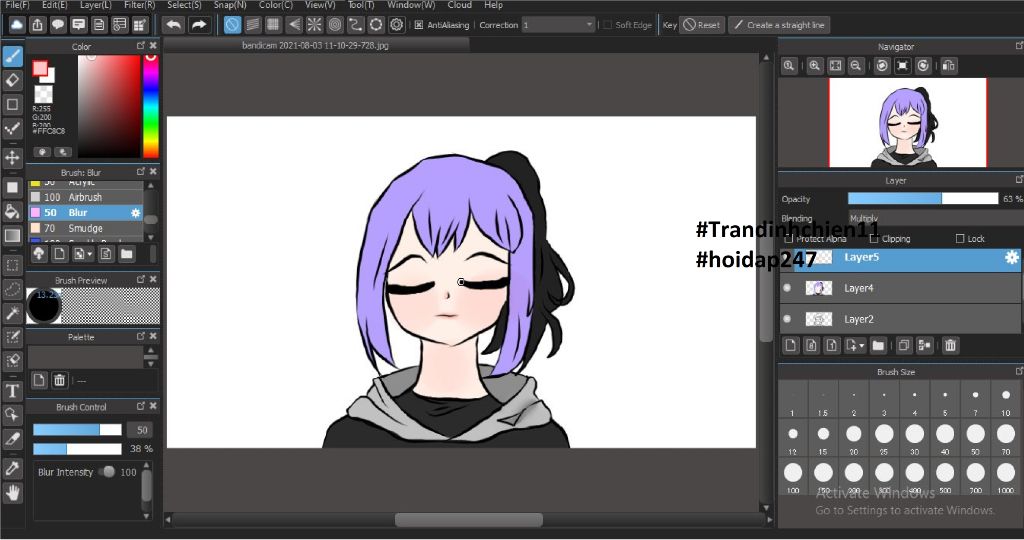
Task: Open the File(F) menu
Action: (x=17, y=5)
